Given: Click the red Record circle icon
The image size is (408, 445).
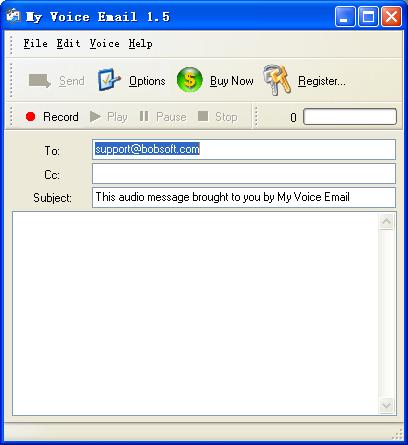Looking at the screenshot, I should coord(31,117).
